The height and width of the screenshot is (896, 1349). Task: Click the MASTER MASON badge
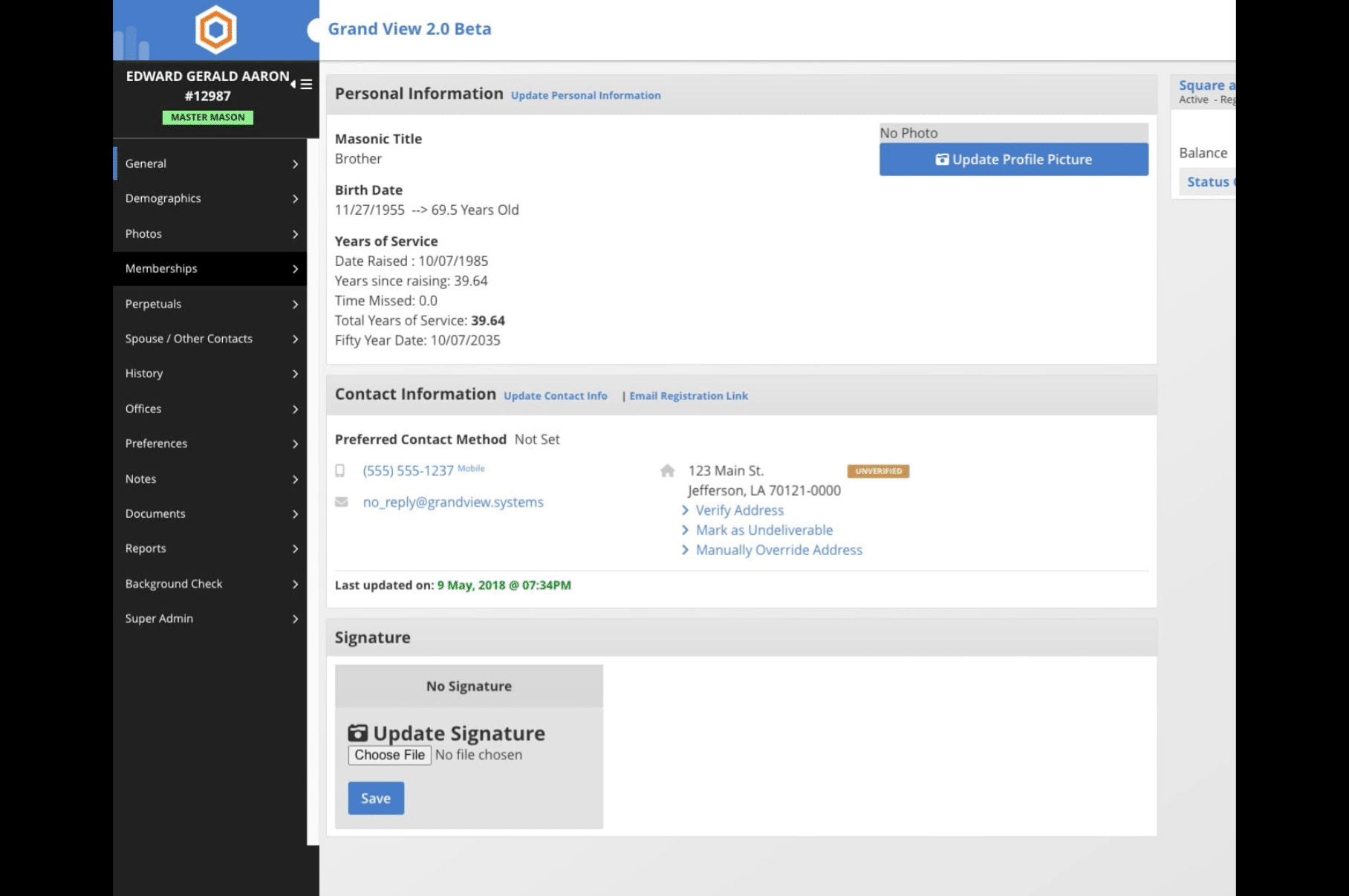[208, 117]
